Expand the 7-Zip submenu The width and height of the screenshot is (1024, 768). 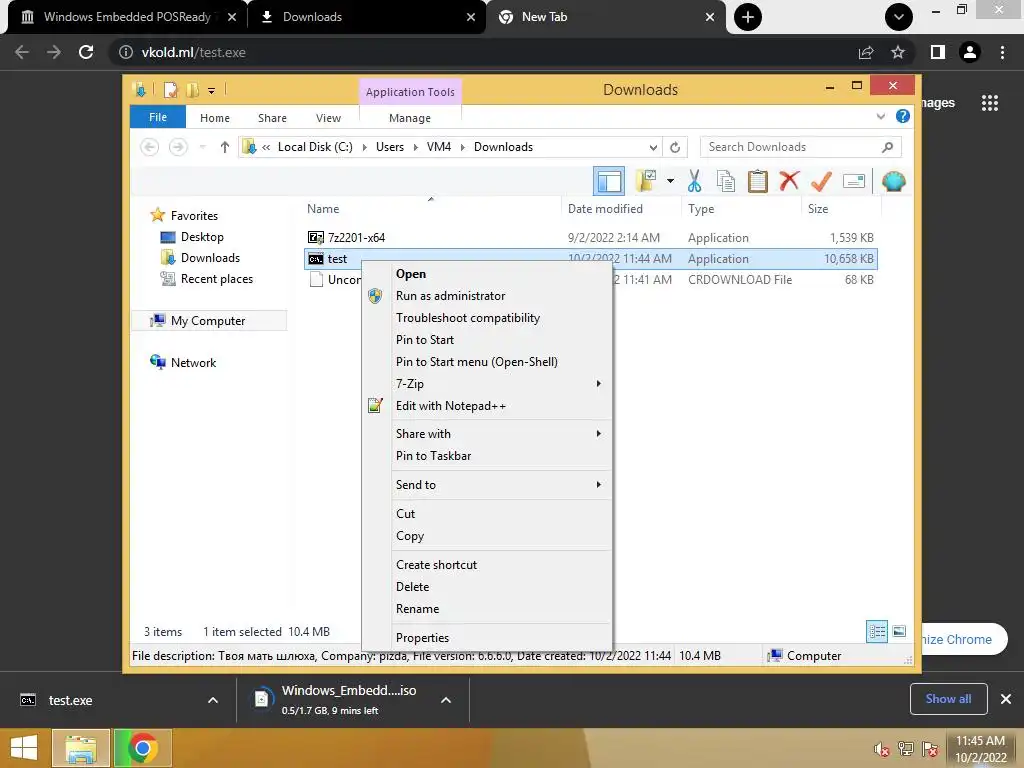pos(487,384)
